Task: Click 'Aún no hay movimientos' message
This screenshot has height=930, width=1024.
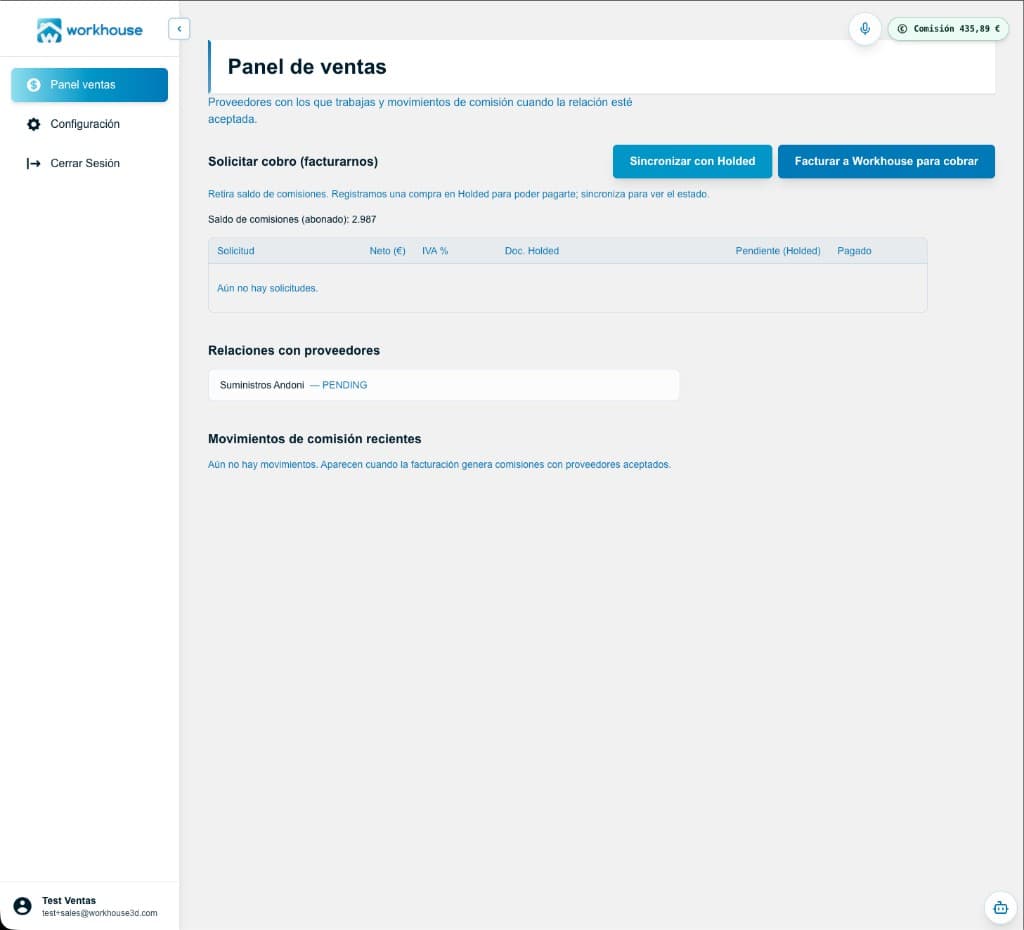Action: pyautogui.click(x=439, y=464)
